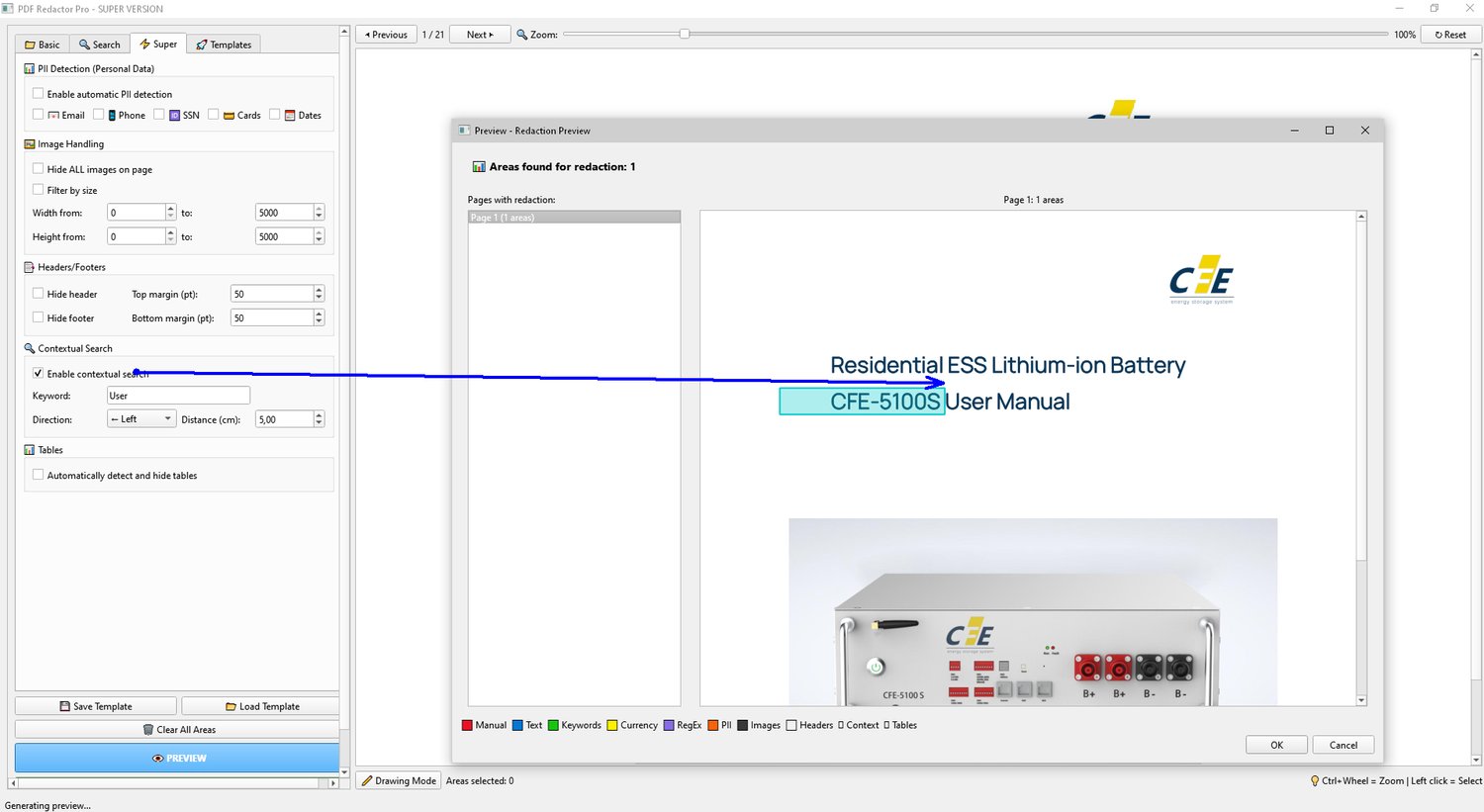Switch to the Search tab
1484x812 pixels.
(99, 45)
